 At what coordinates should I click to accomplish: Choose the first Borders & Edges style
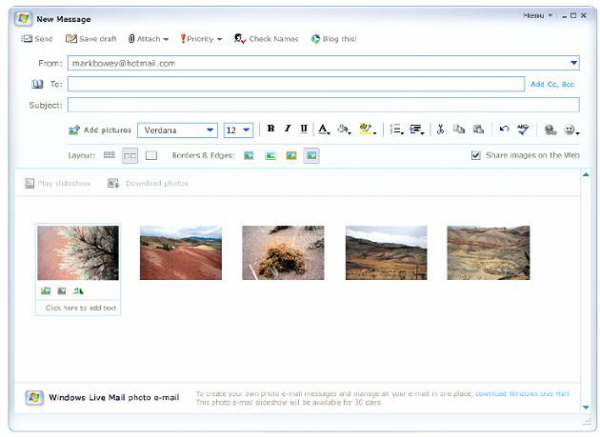(249, 155)
